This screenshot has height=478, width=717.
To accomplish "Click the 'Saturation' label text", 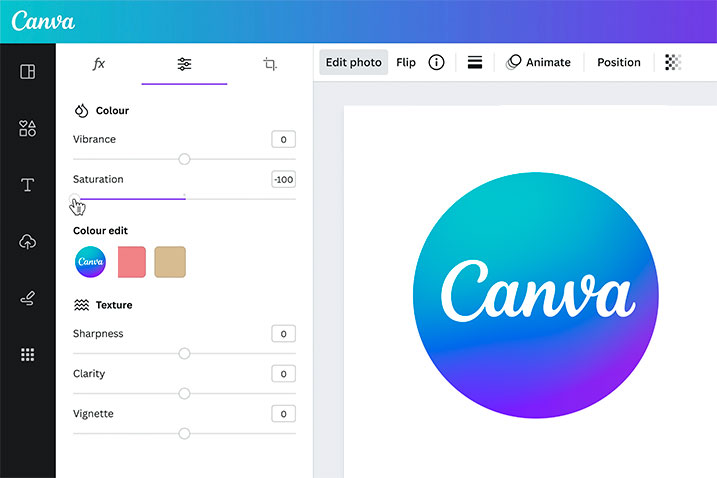I will tap(98, 179).
